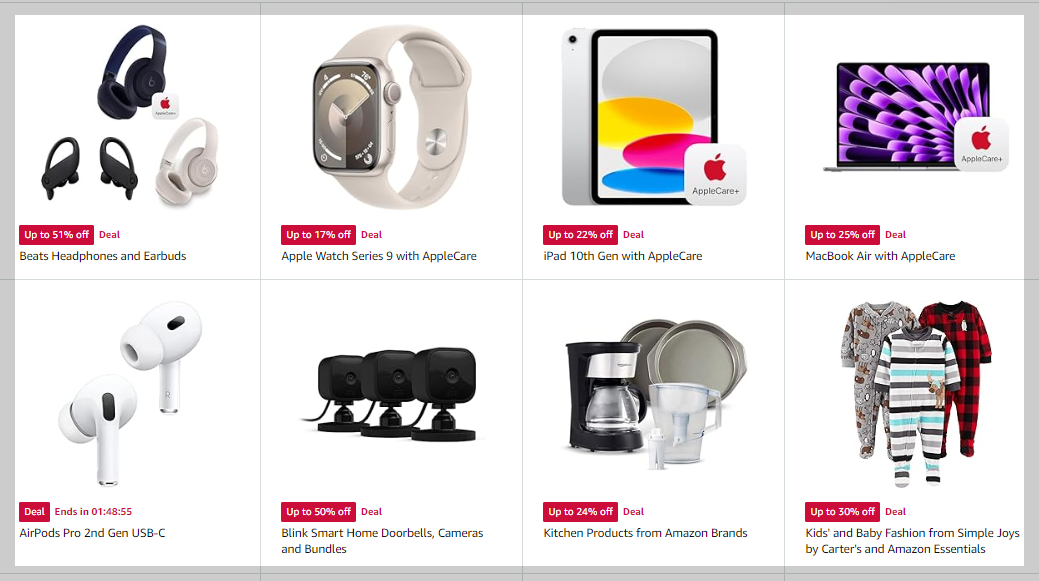Click the AirPods "Ends in" deal timer

click(x=93, y=511)
